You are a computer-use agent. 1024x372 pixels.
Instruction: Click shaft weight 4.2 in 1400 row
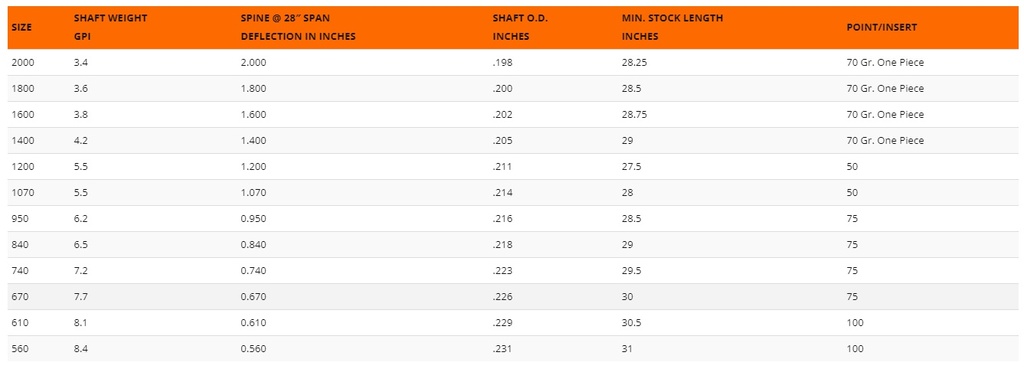82,140
